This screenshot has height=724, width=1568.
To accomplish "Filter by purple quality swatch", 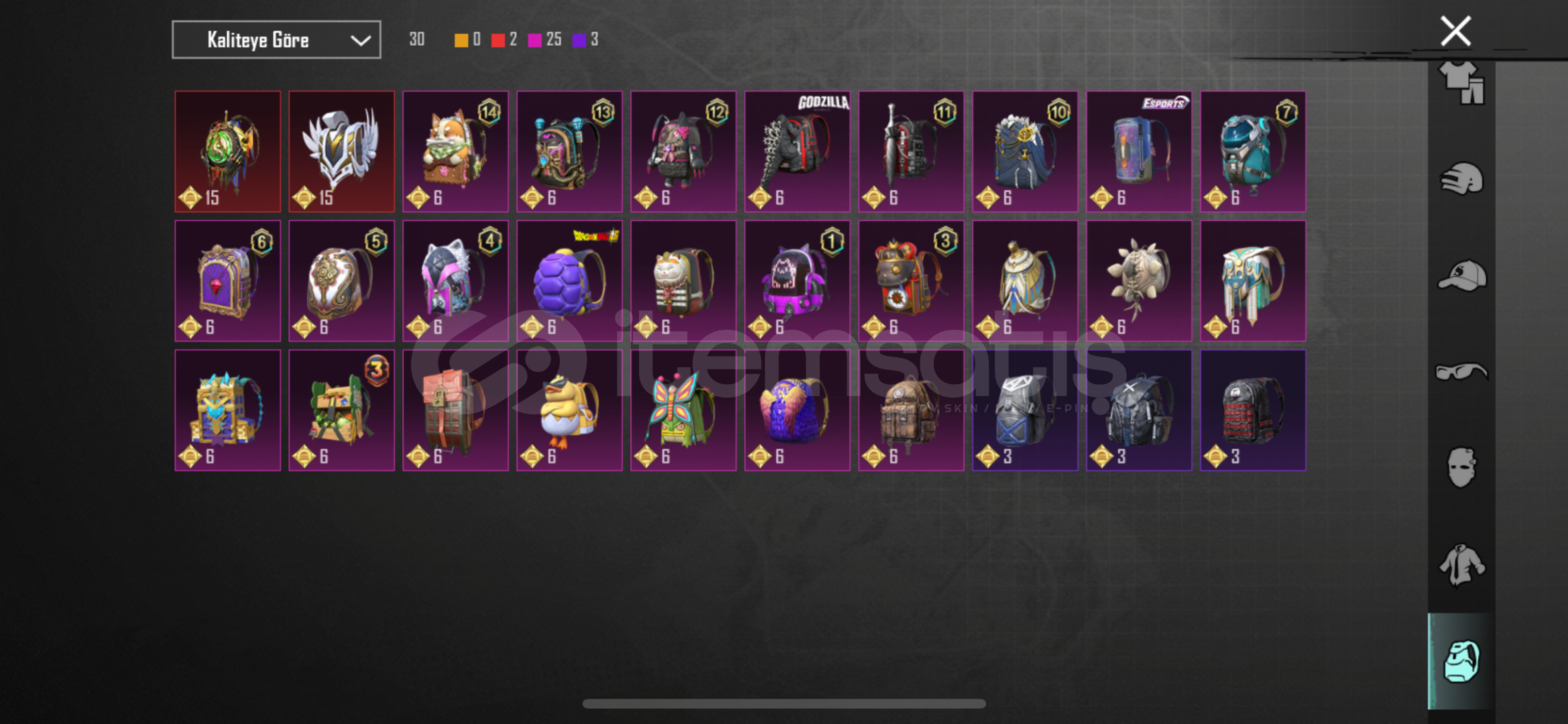I will tap(579, 40).
